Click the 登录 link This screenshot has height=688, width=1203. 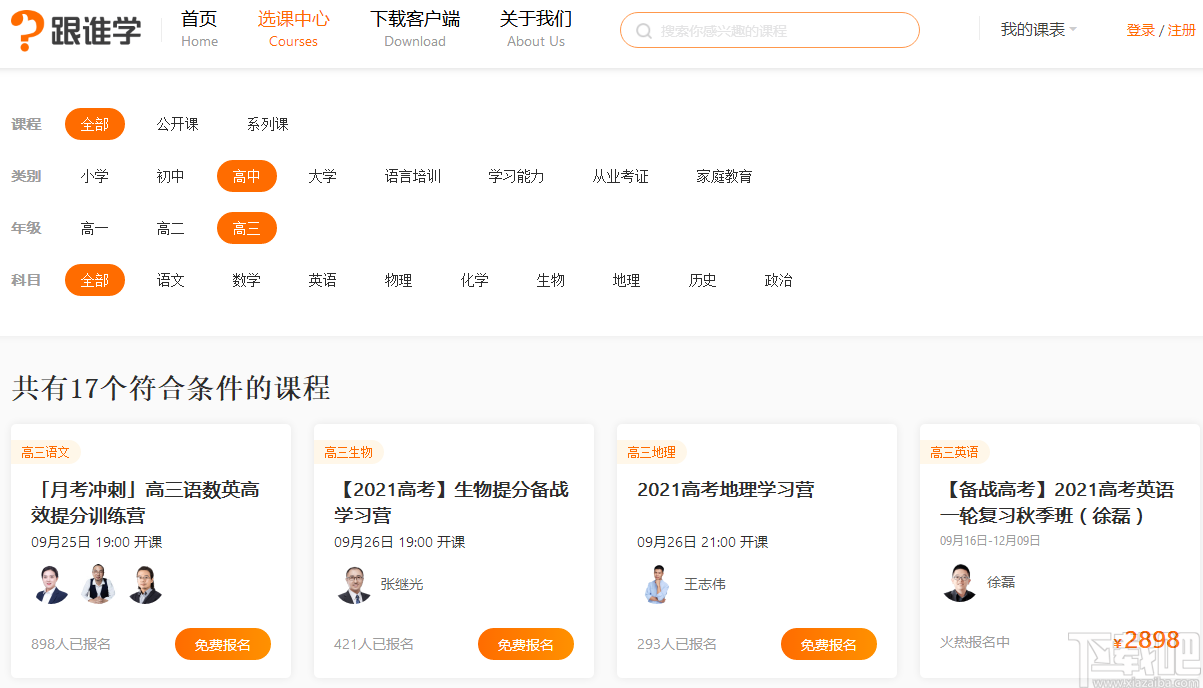click(x=1140, y=30)
